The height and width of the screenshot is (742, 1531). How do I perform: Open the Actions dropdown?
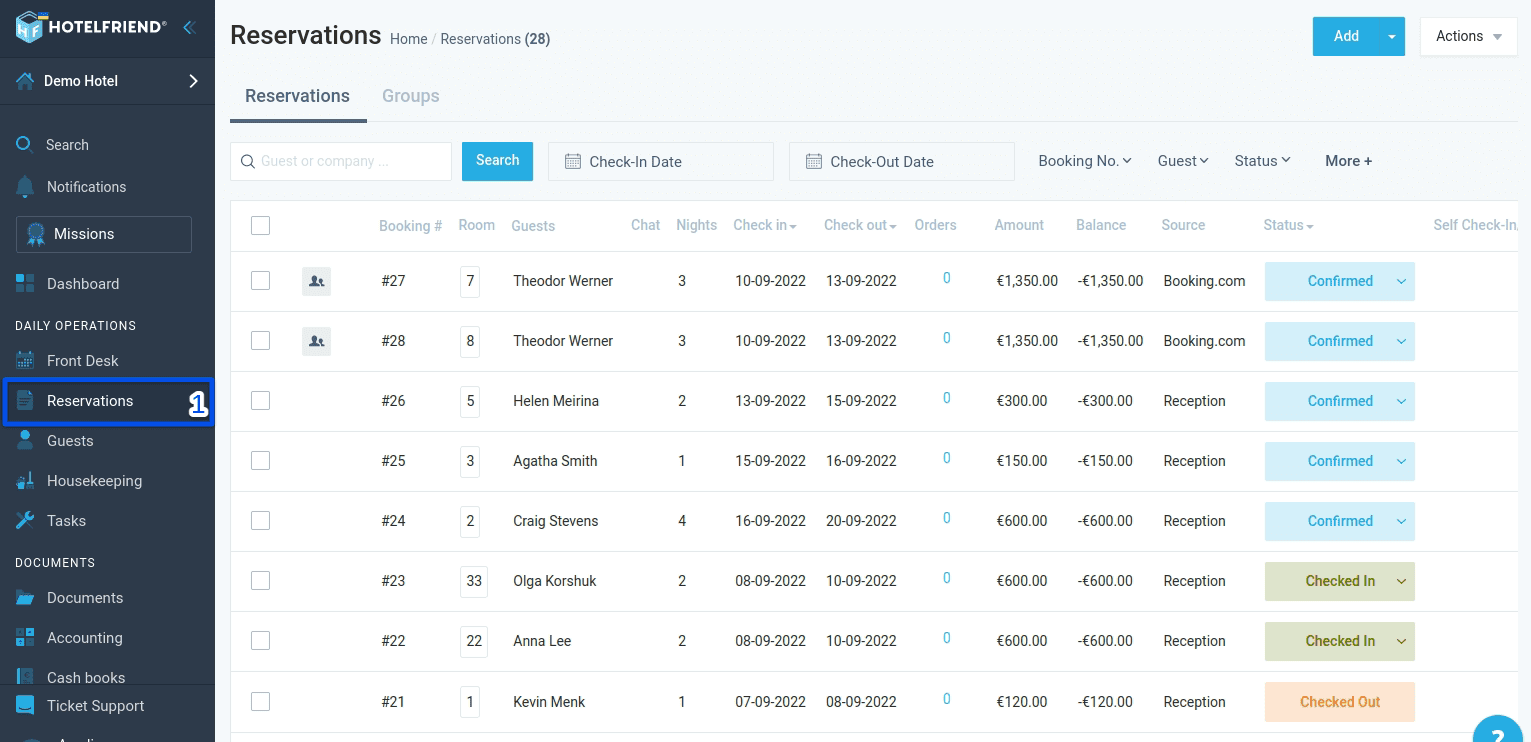point(1468,37)
